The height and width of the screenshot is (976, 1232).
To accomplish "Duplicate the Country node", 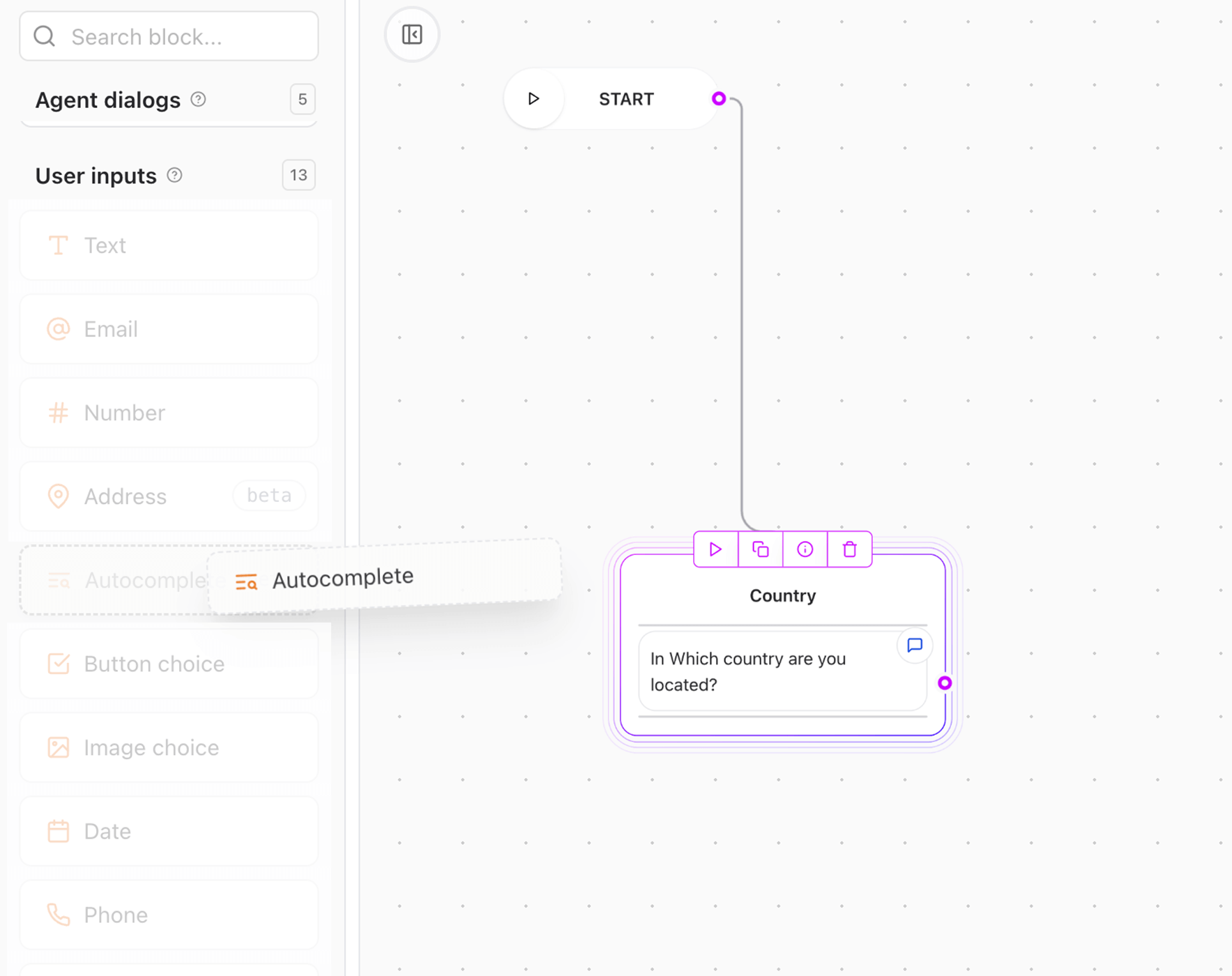I will pos(760,549).
